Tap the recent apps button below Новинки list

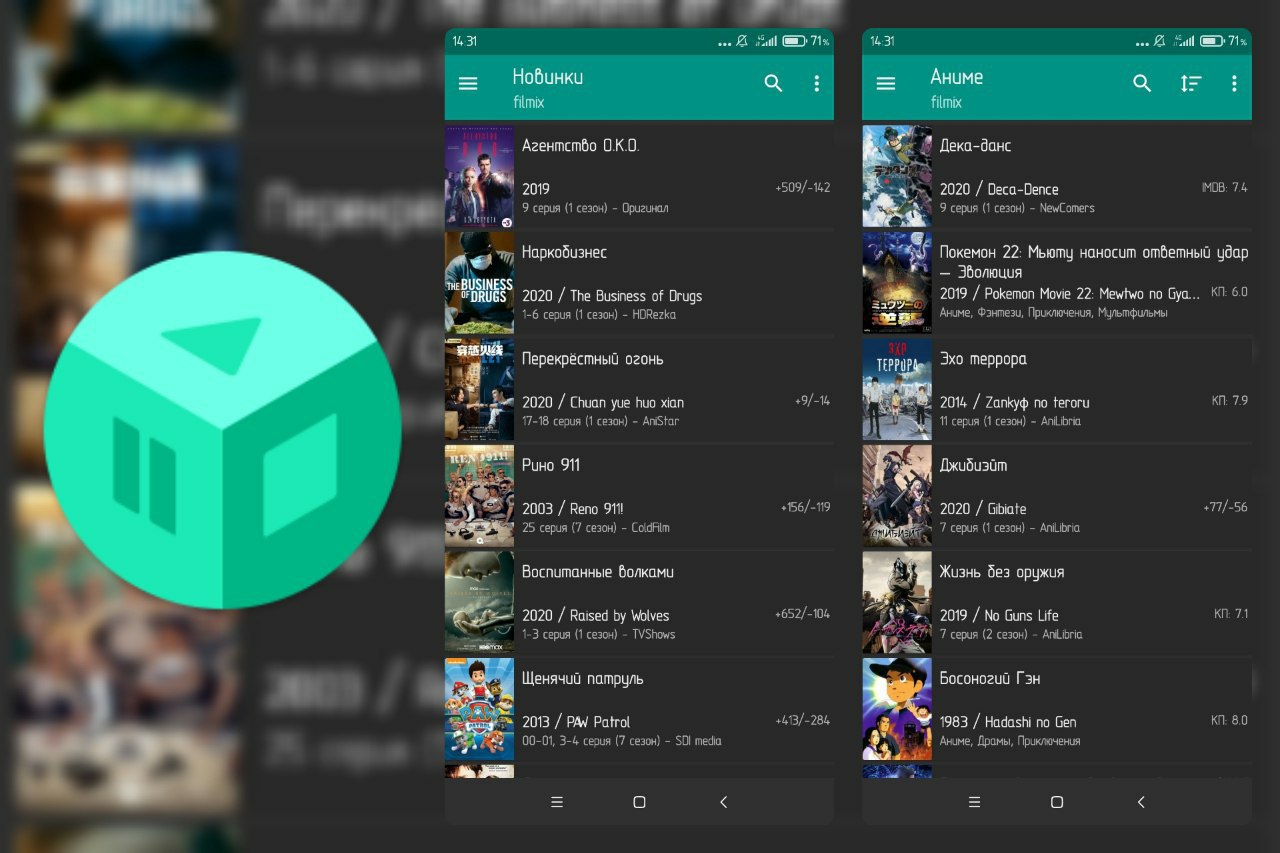(558, 802)
